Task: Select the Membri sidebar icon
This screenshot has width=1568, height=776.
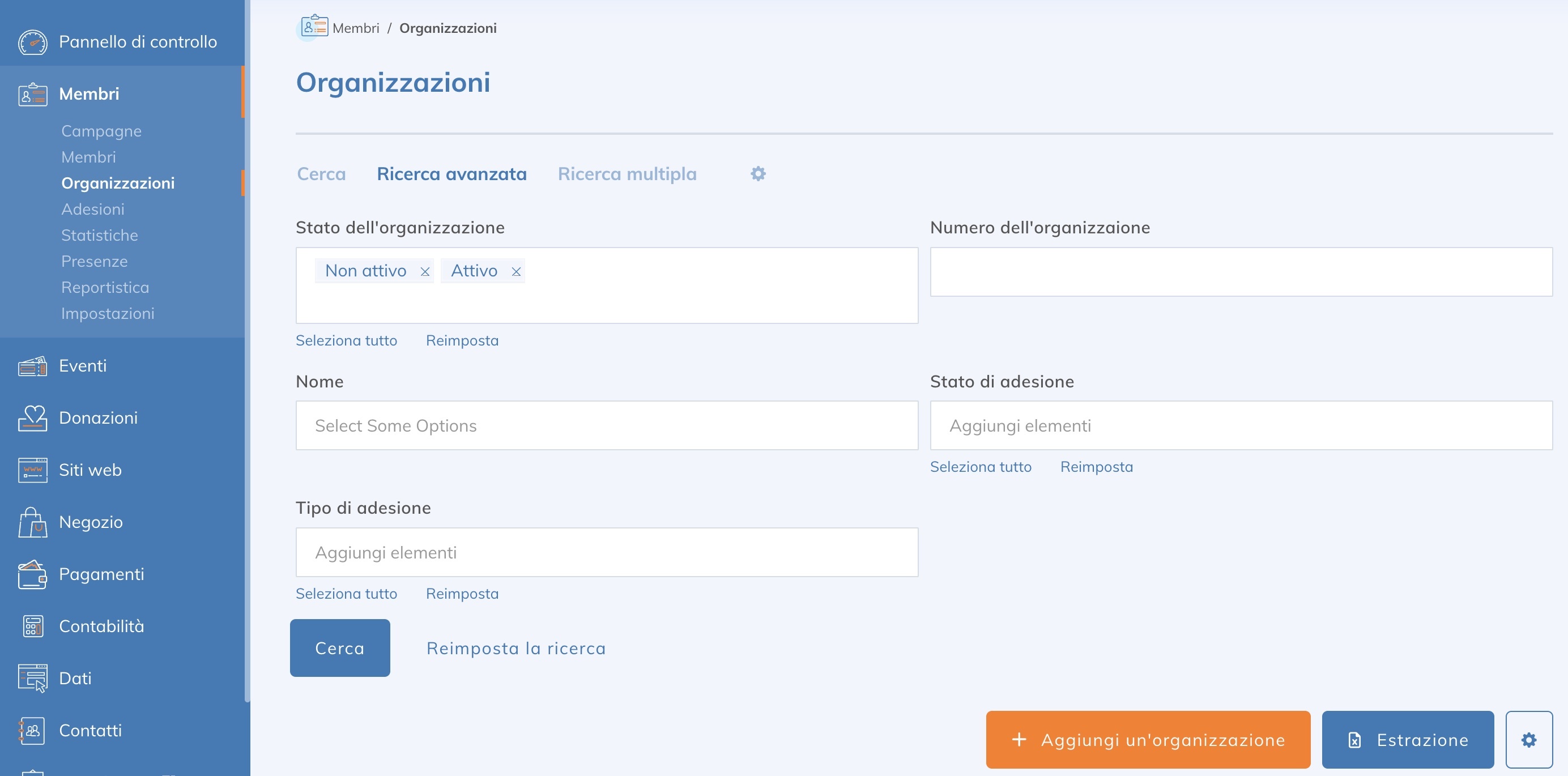Action: pyautogui.click(x=32, y=93)
